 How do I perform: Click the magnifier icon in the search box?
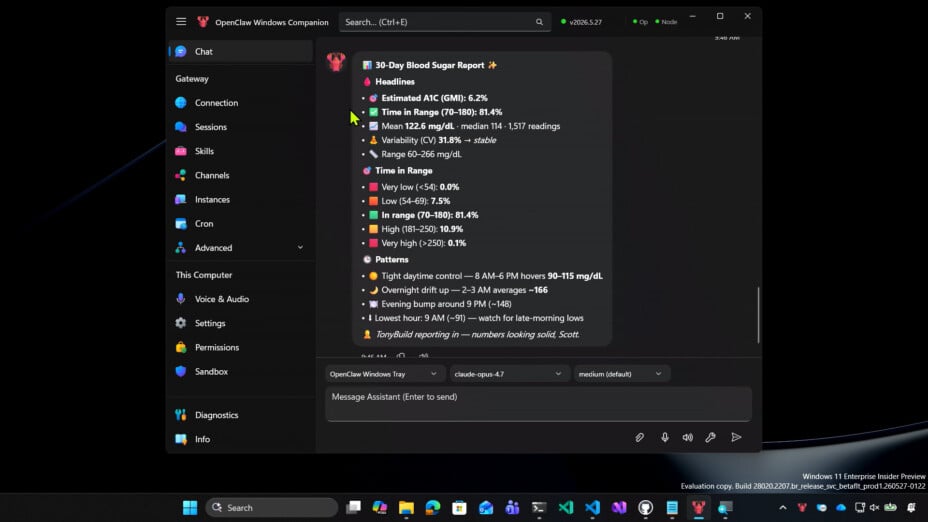[539, 22]
